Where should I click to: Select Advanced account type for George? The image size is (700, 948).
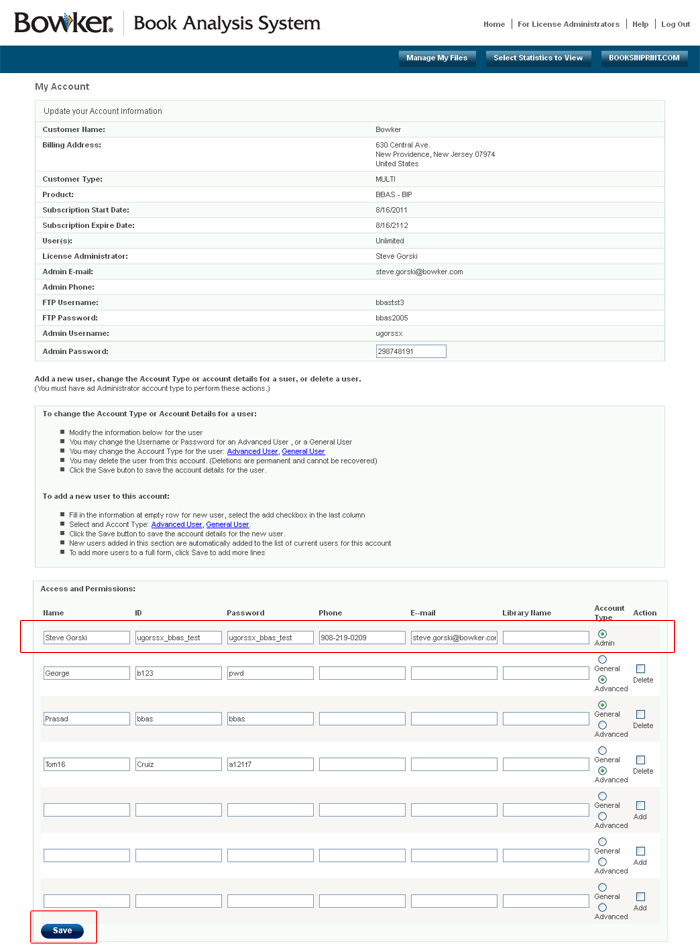(602, 680)
